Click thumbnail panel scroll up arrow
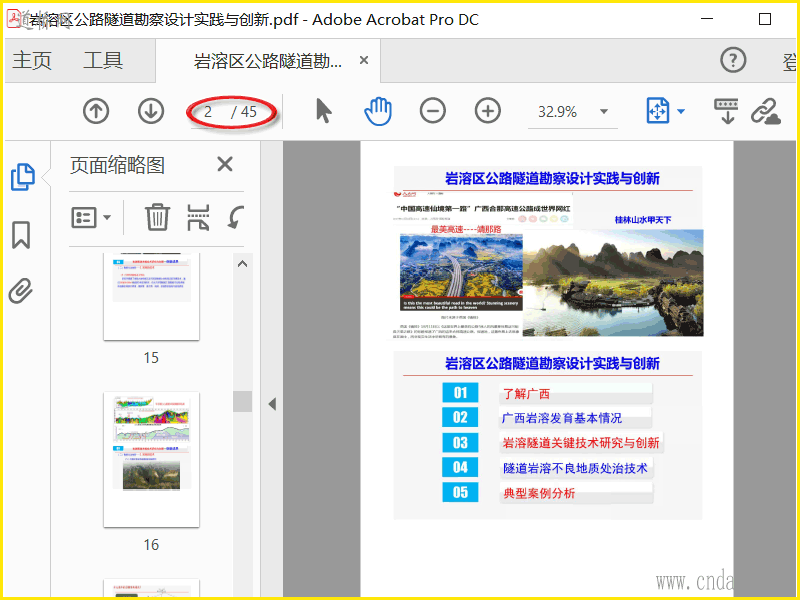Image resolution: width=800 pixels, height=600 pixels. [x=242, y=264]
